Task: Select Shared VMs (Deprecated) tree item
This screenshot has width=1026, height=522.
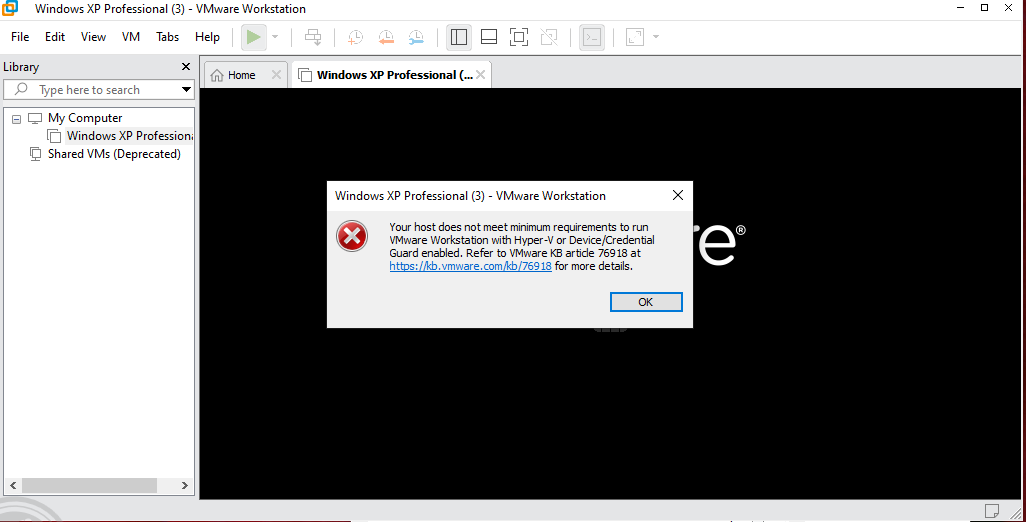Action: pos(114,154)
